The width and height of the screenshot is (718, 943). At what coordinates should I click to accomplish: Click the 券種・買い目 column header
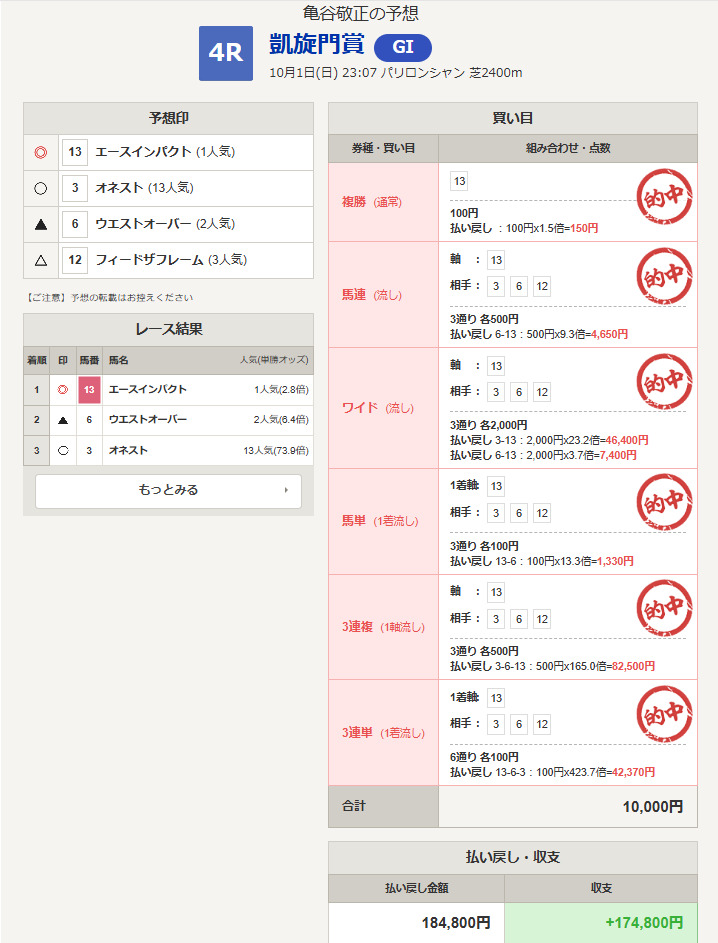[x=383, y=148]
